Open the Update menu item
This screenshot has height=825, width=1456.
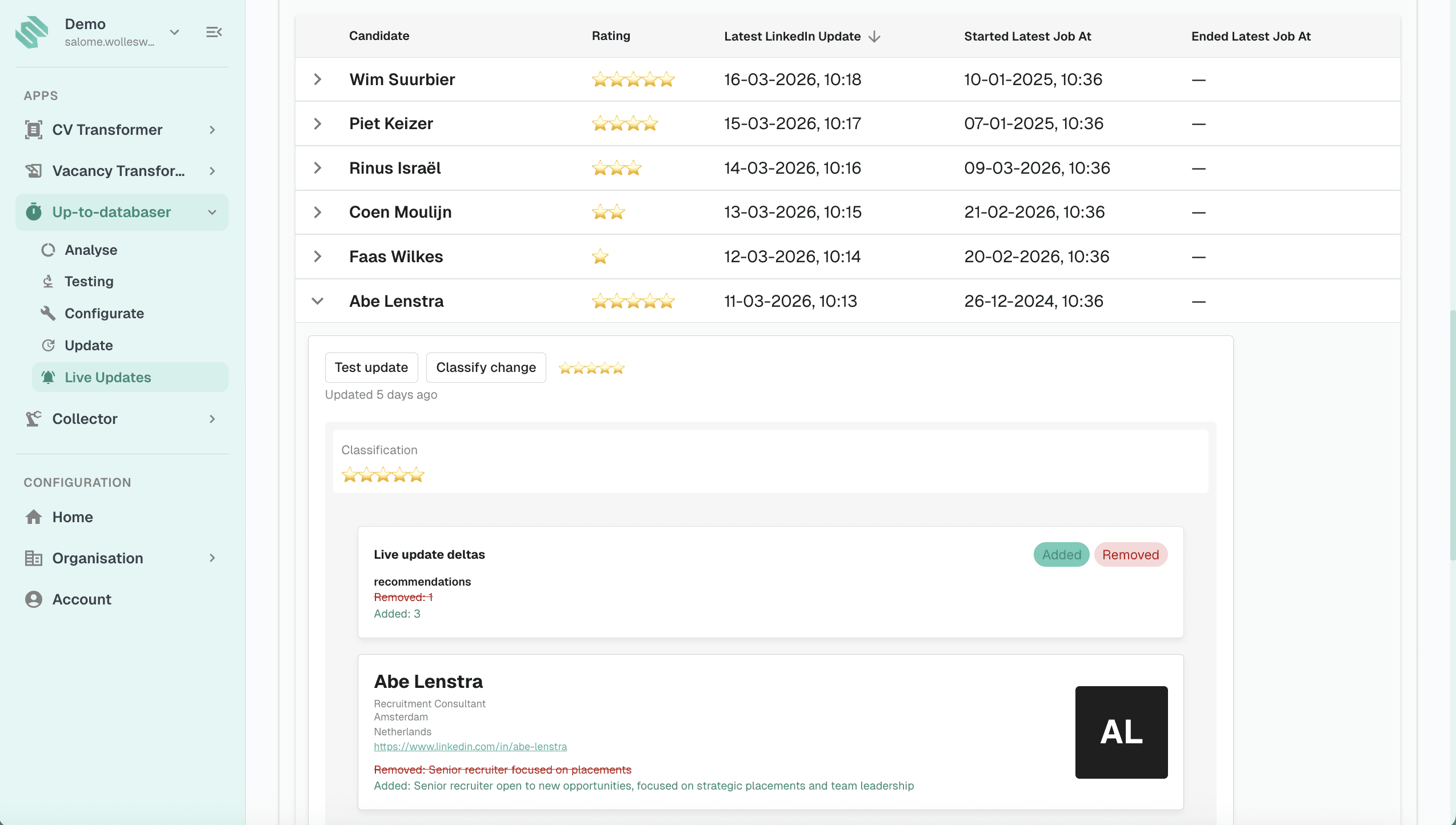click(89, 345)
